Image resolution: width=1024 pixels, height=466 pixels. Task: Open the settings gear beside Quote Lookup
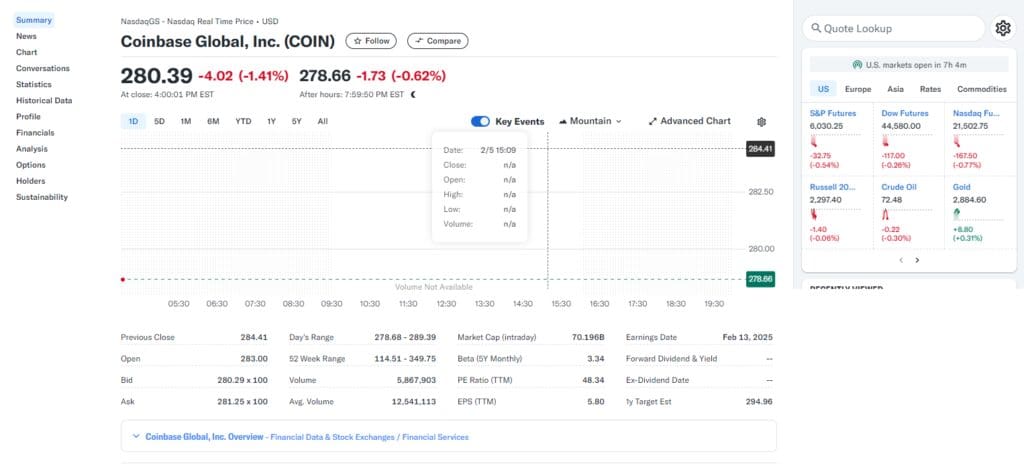1002,28
